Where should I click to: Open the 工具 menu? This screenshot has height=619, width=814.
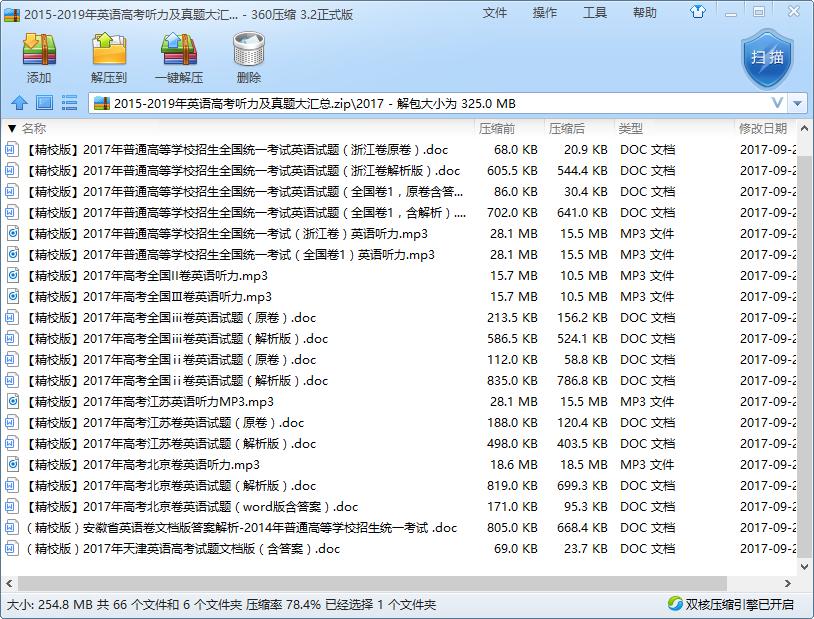(593, 14)
